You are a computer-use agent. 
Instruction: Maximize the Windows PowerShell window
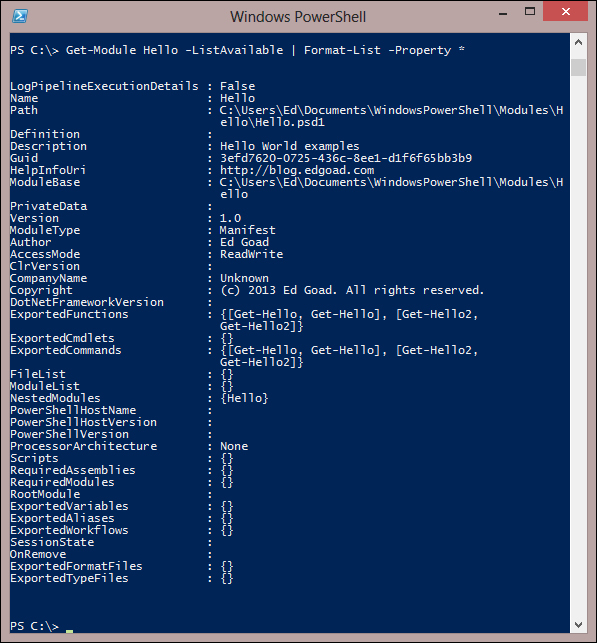click(530, 11)
